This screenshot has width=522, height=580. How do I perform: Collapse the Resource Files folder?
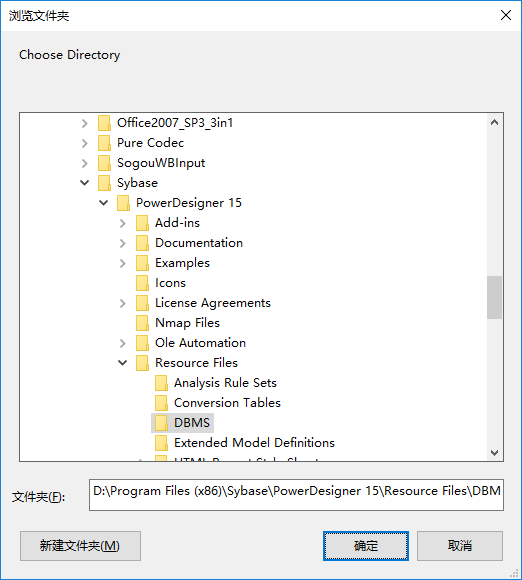point(122,363)
